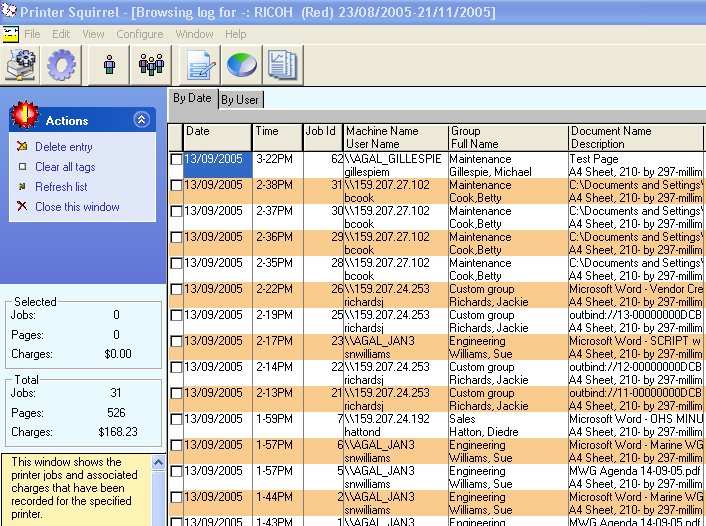
Task: Click user name gillespiem
Action: (x=367, y=172)
